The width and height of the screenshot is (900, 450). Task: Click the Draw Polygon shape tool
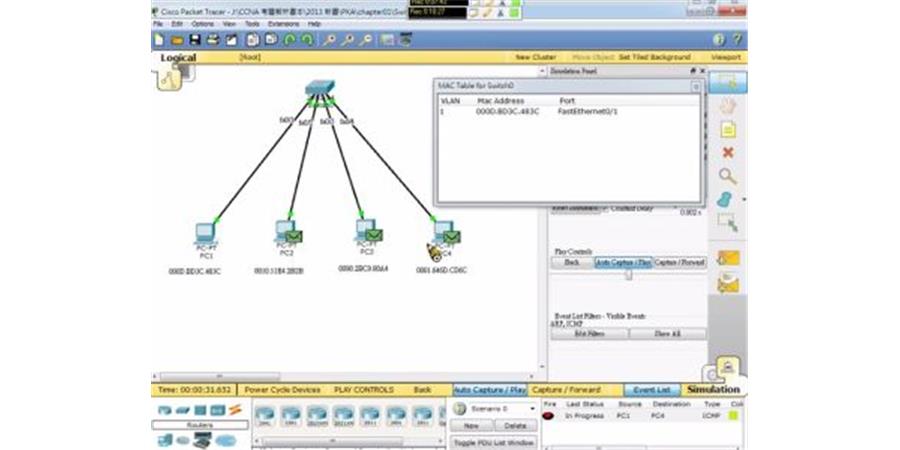(727, 199)
